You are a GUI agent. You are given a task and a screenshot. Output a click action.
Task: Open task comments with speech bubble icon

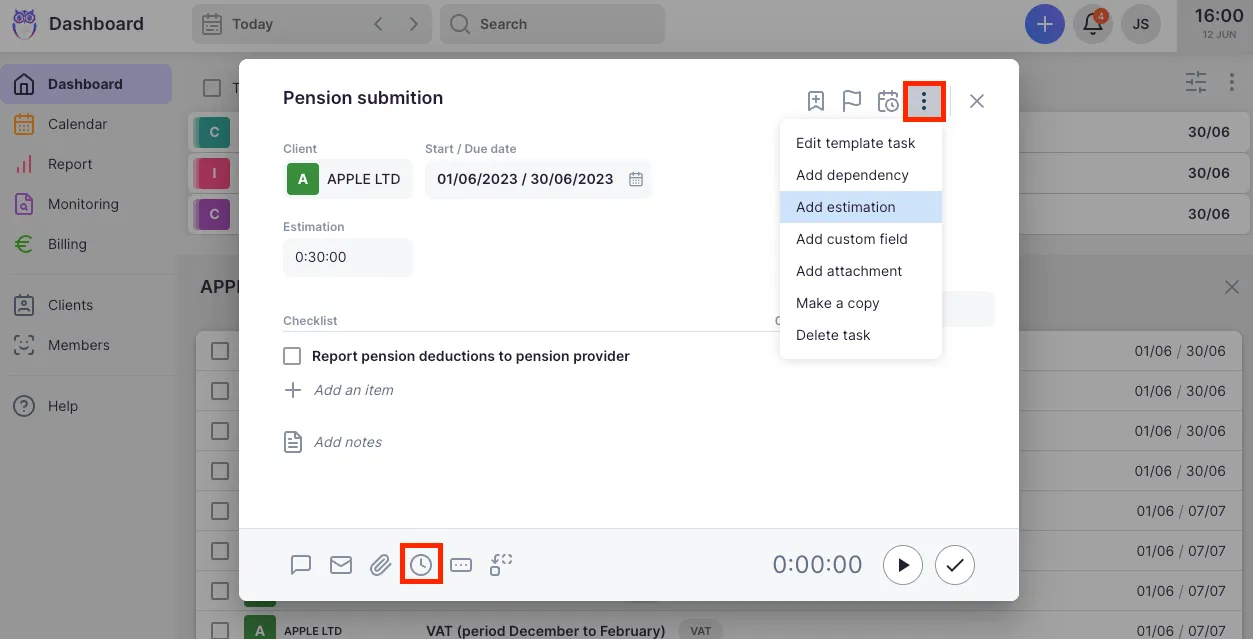[301, 564]
